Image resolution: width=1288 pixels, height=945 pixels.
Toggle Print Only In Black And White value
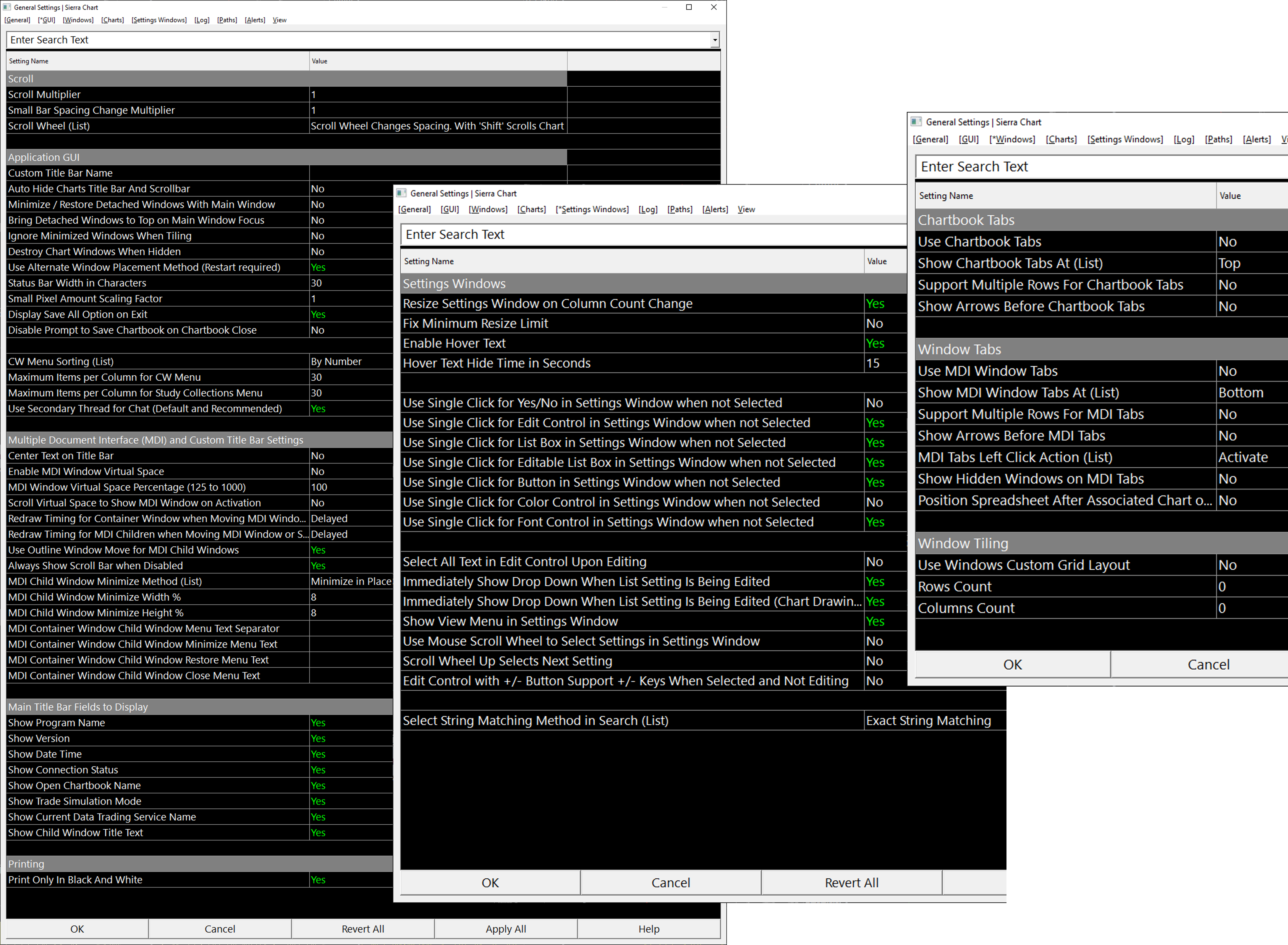pos(318,880)
